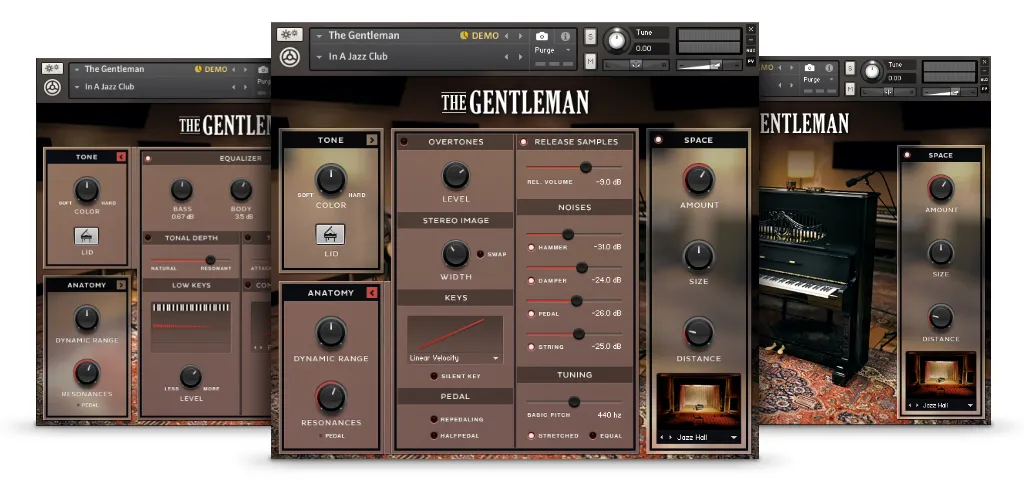The height and width of the screenshot is (483, 1024).
Task: Open Jazz Hall dropdown in center window
Action: click(734, 437)
